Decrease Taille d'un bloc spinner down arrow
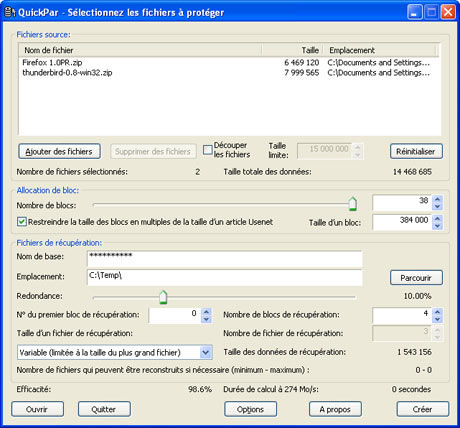Viewport: 460px width, 428px height. (437, 226)
